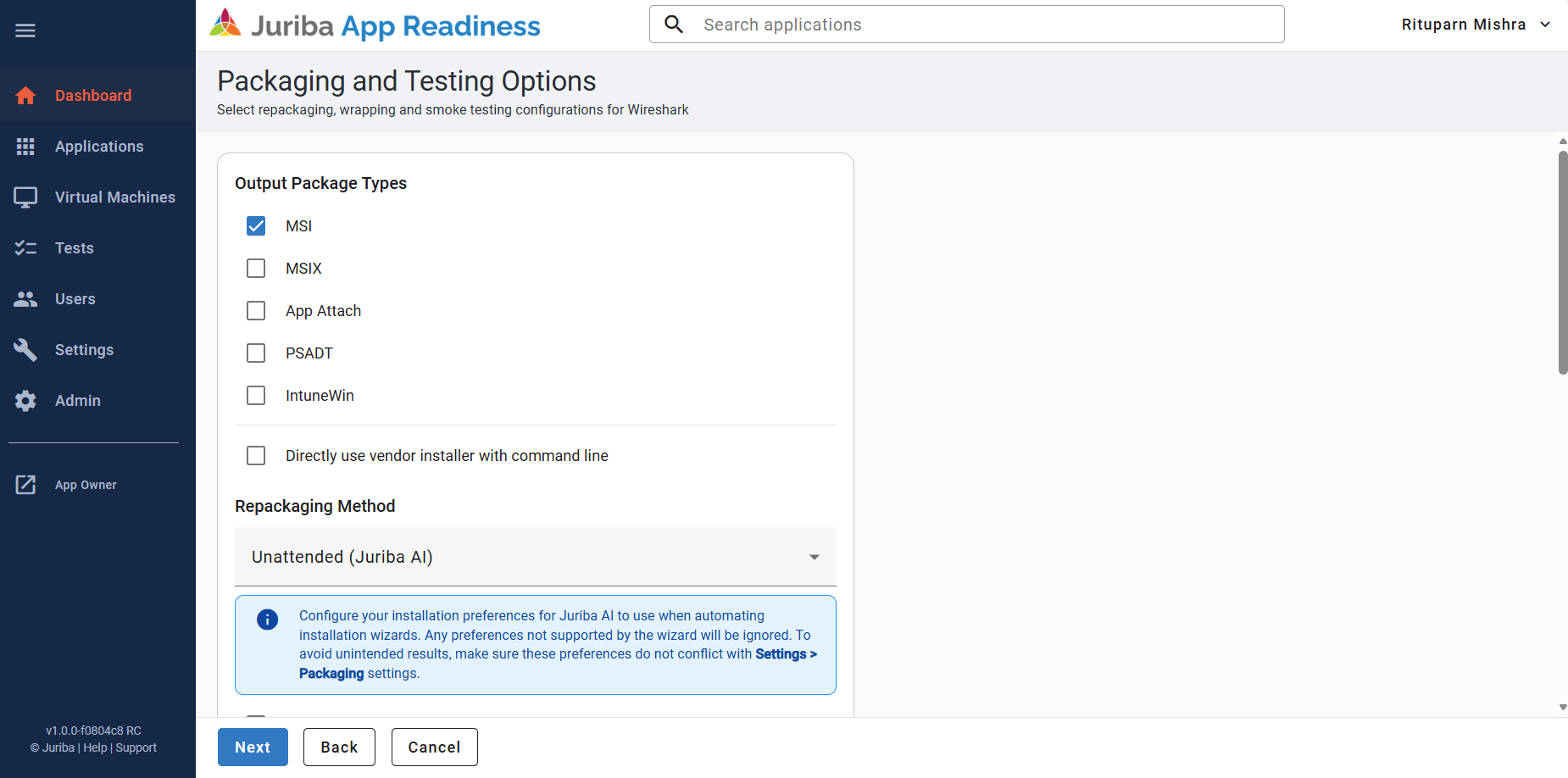Click the App Owner external link icon

25,485
